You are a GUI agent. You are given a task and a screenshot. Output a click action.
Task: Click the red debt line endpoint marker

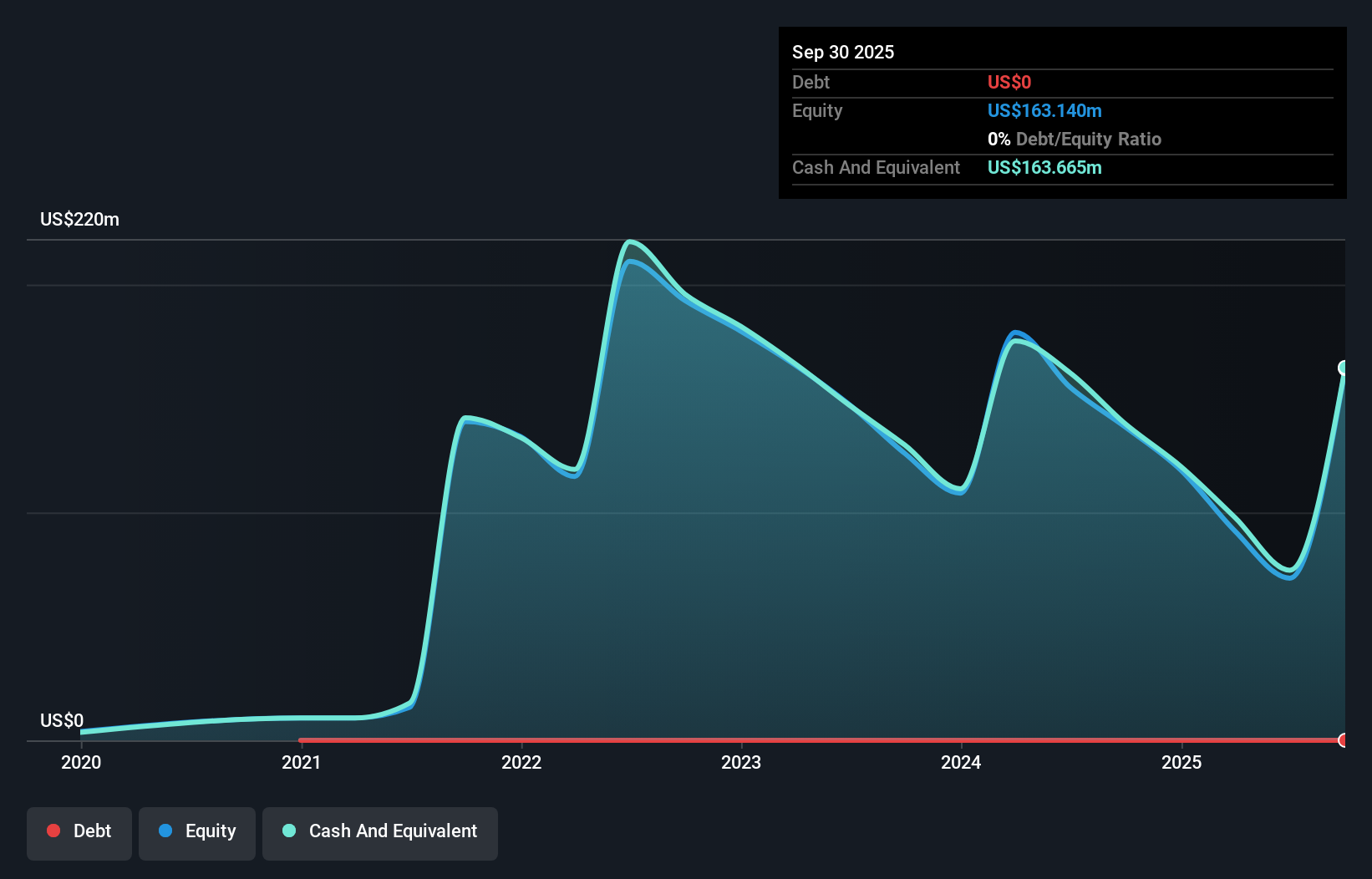pos(1344,740)
